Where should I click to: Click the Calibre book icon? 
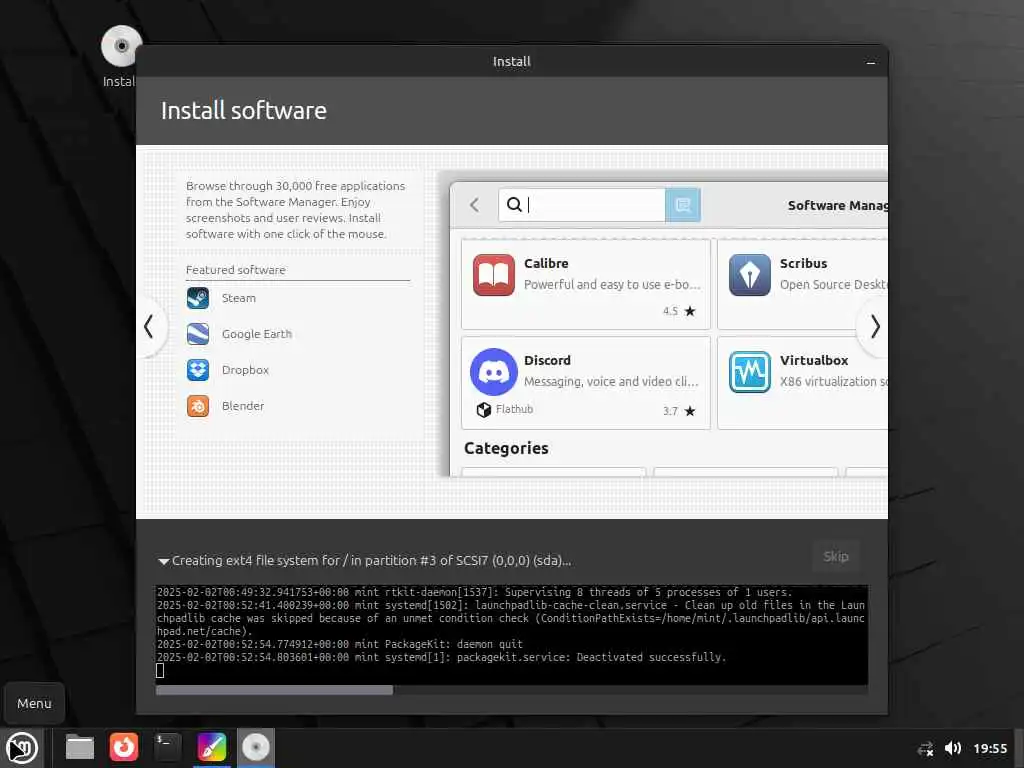coord(494,275)
